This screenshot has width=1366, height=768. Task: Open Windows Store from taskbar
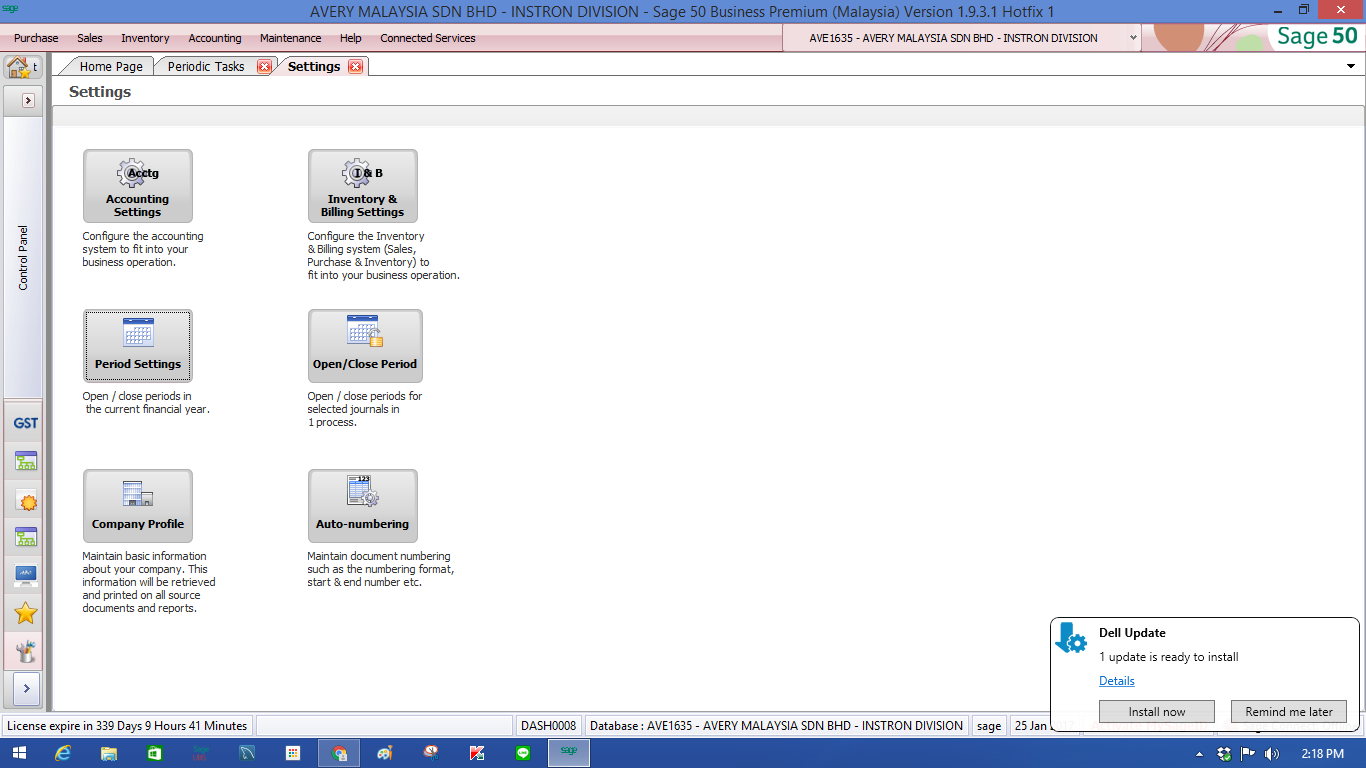155,753
